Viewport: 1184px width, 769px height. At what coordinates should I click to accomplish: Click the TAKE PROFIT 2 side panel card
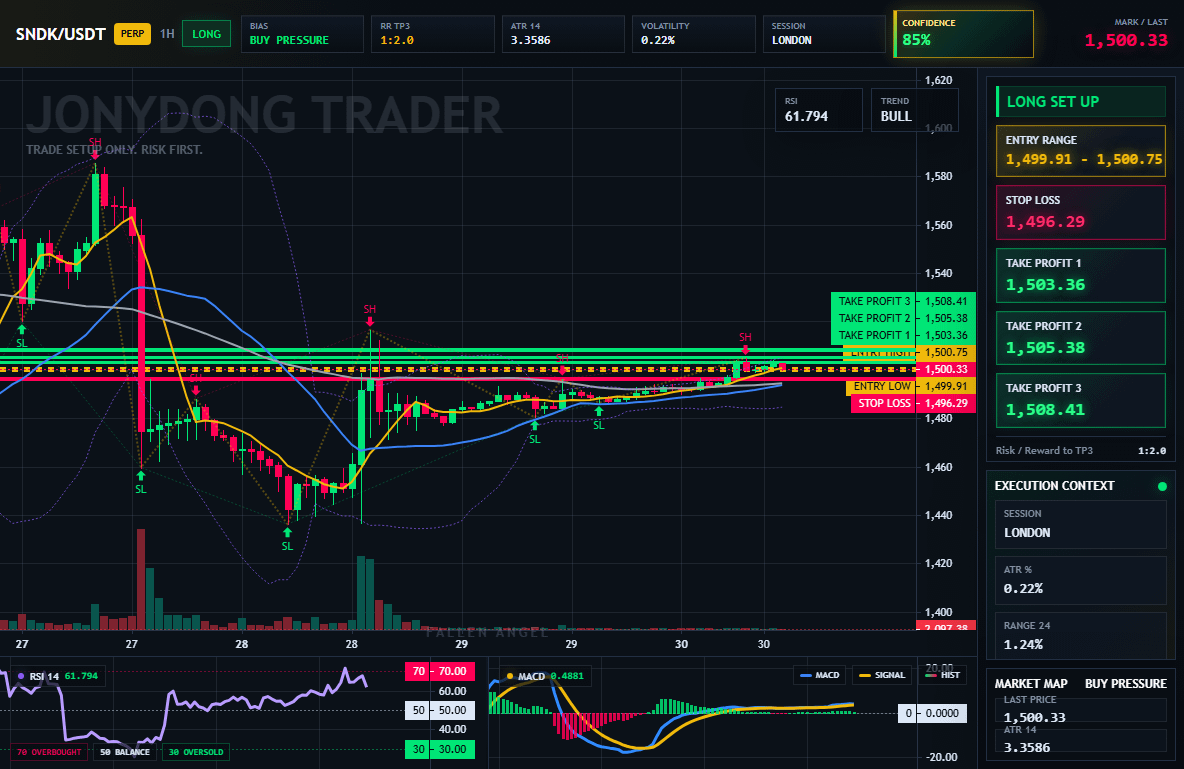click(x=1081, y=338)
